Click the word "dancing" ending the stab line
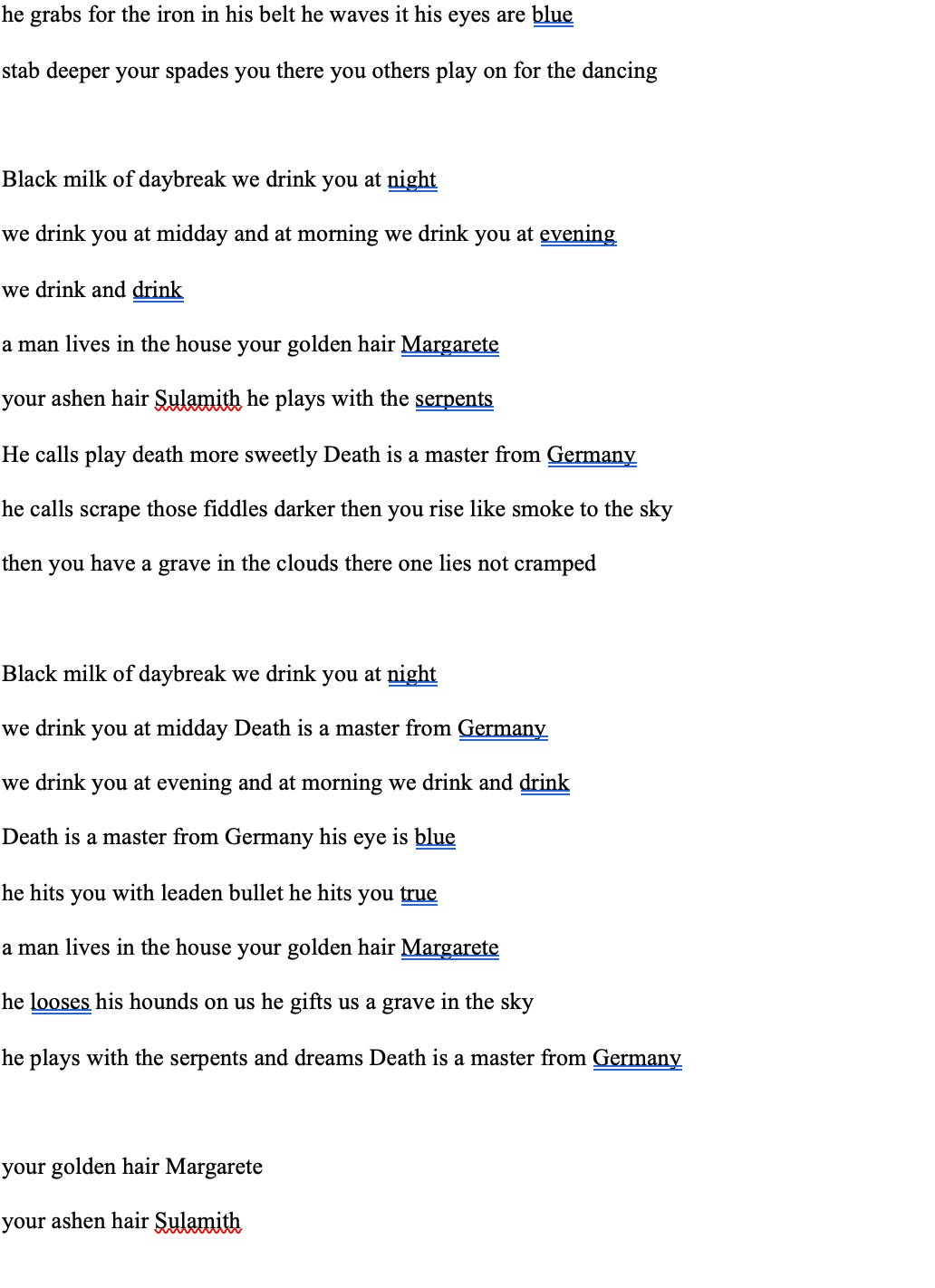The height and width of the screenshot is (1288, 935). coord(620,72)
